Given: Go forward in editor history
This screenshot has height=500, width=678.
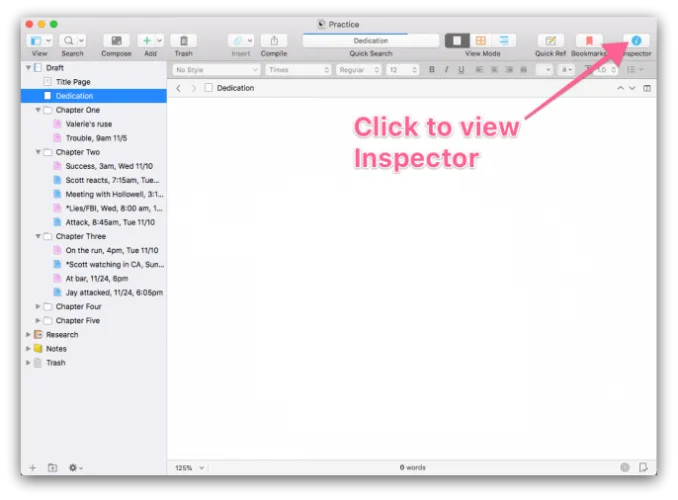Looking at the screenshot, I should point(193,88).
